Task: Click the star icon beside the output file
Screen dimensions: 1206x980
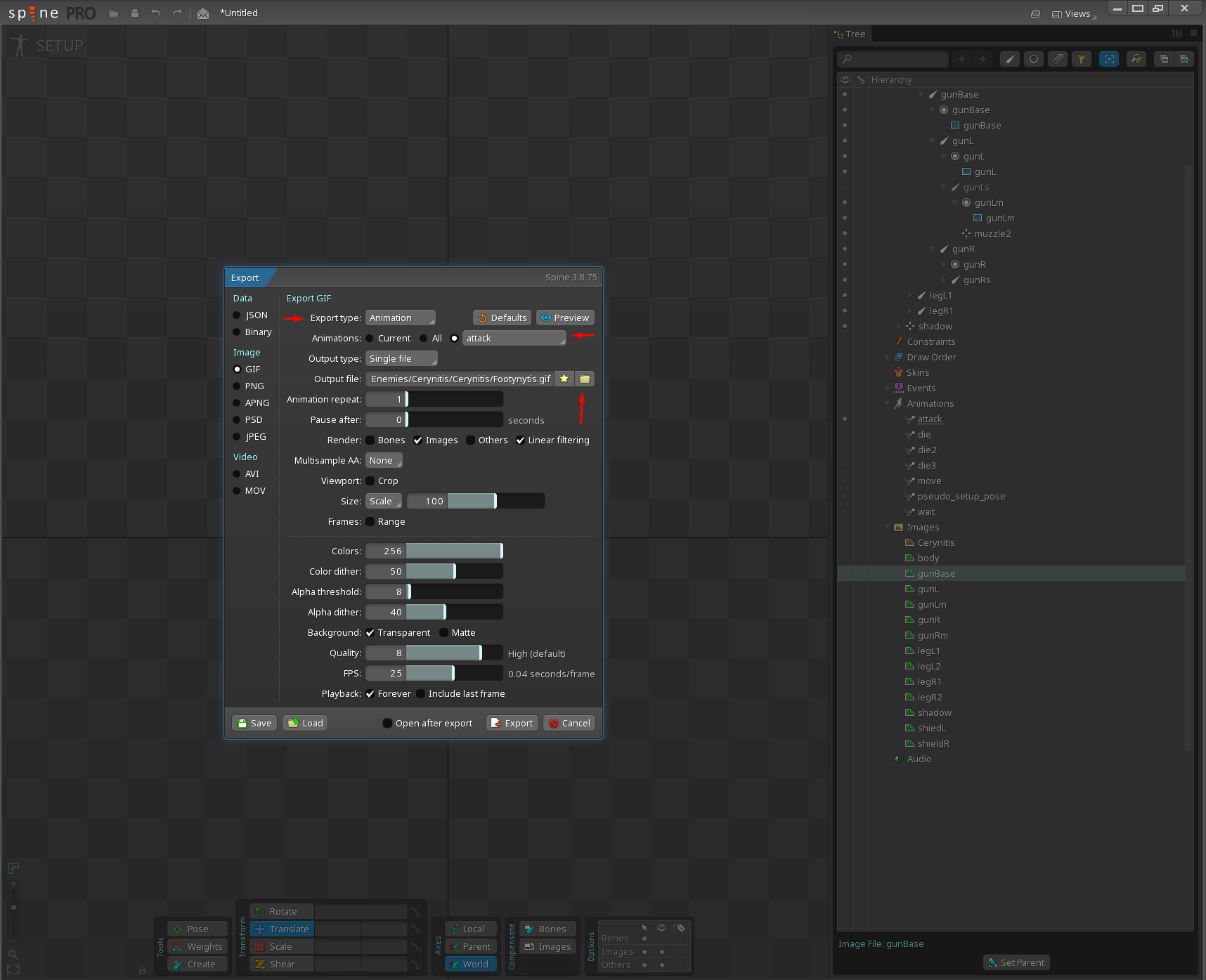Action: pos(564,379)
